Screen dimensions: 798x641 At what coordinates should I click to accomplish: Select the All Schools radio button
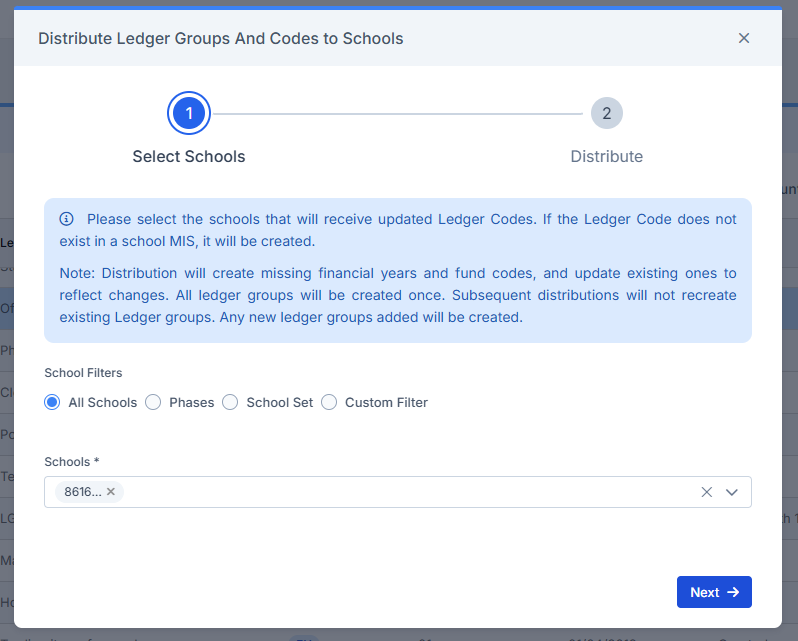pos(52,402)
